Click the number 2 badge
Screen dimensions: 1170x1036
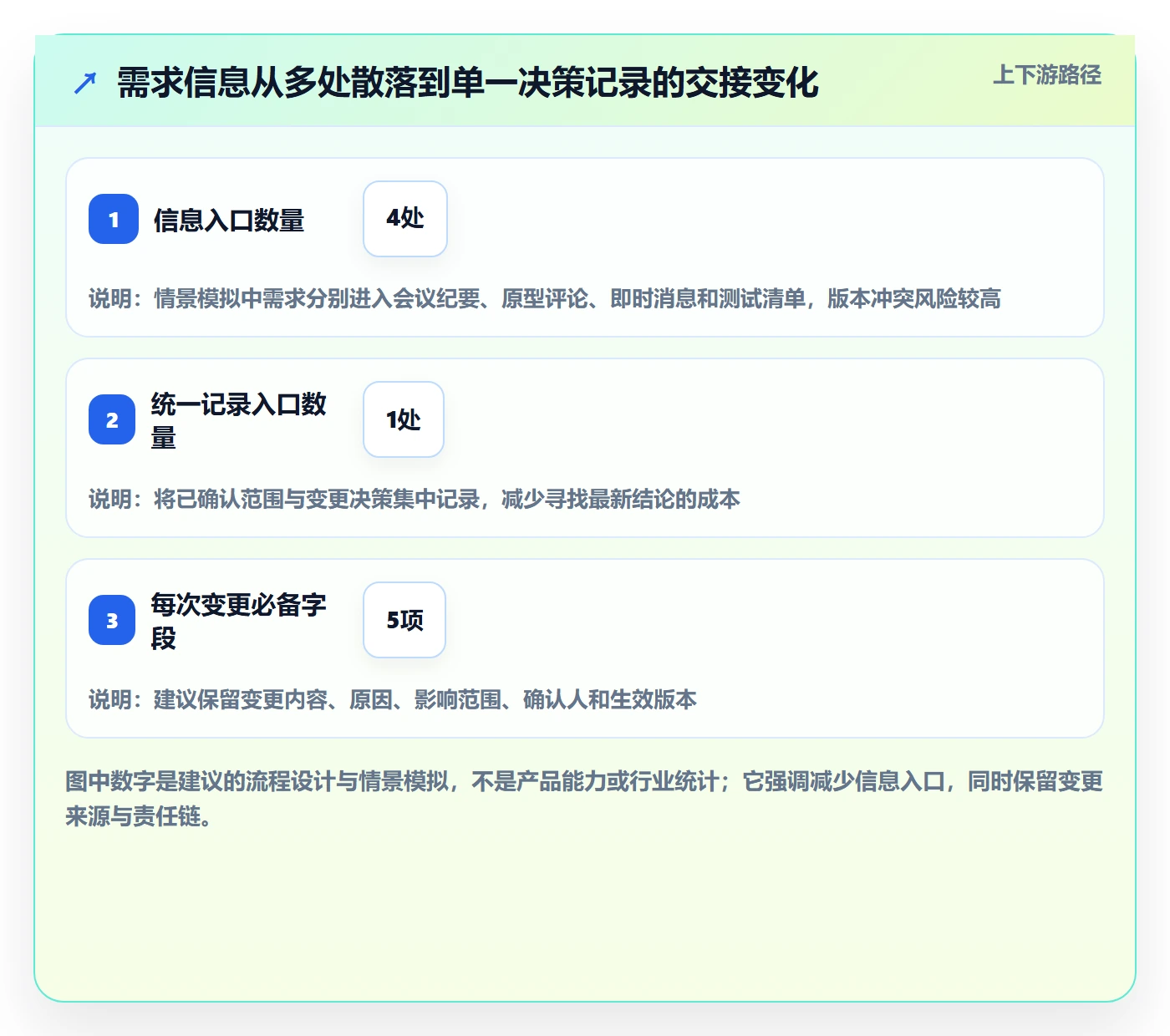pyautogui.click(x=112, y=419)
